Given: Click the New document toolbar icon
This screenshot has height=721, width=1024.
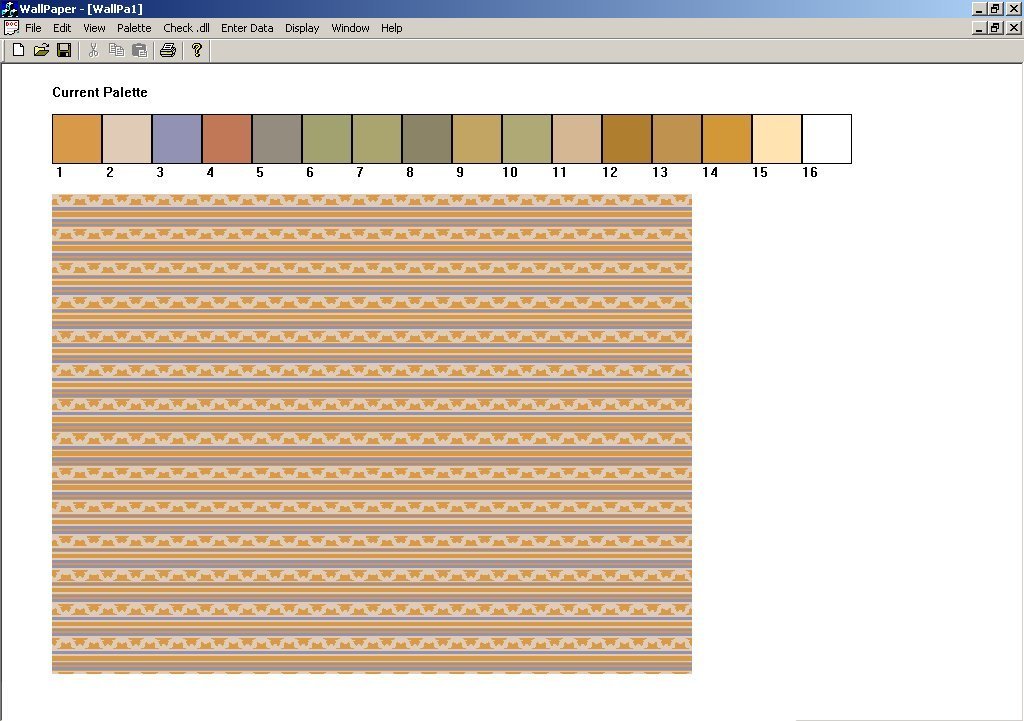Looking at the screenshot, I should (x=18, y=50).
